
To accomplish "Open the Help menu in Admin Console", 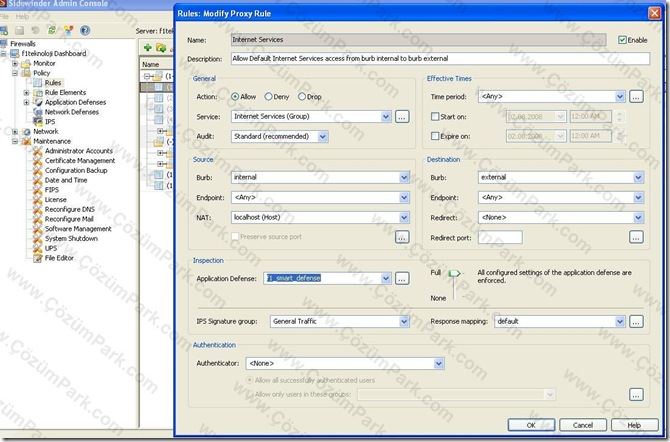I will coord(22,17).
